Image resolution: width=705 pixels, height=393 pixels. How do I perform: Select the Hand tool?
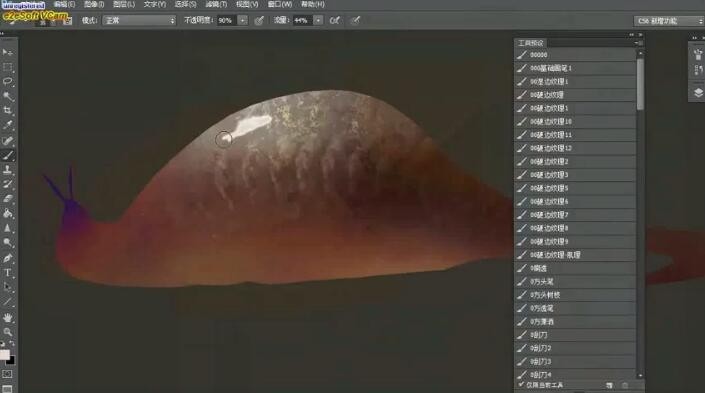tap(8, 317)
